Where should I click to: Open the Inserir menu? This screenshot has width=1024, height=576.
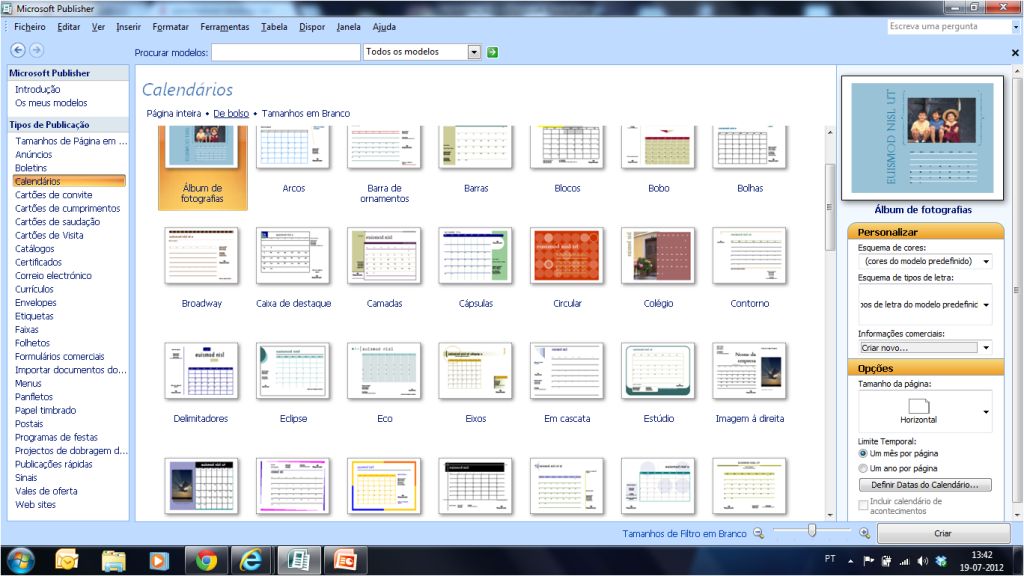click(x=128, y=27)
